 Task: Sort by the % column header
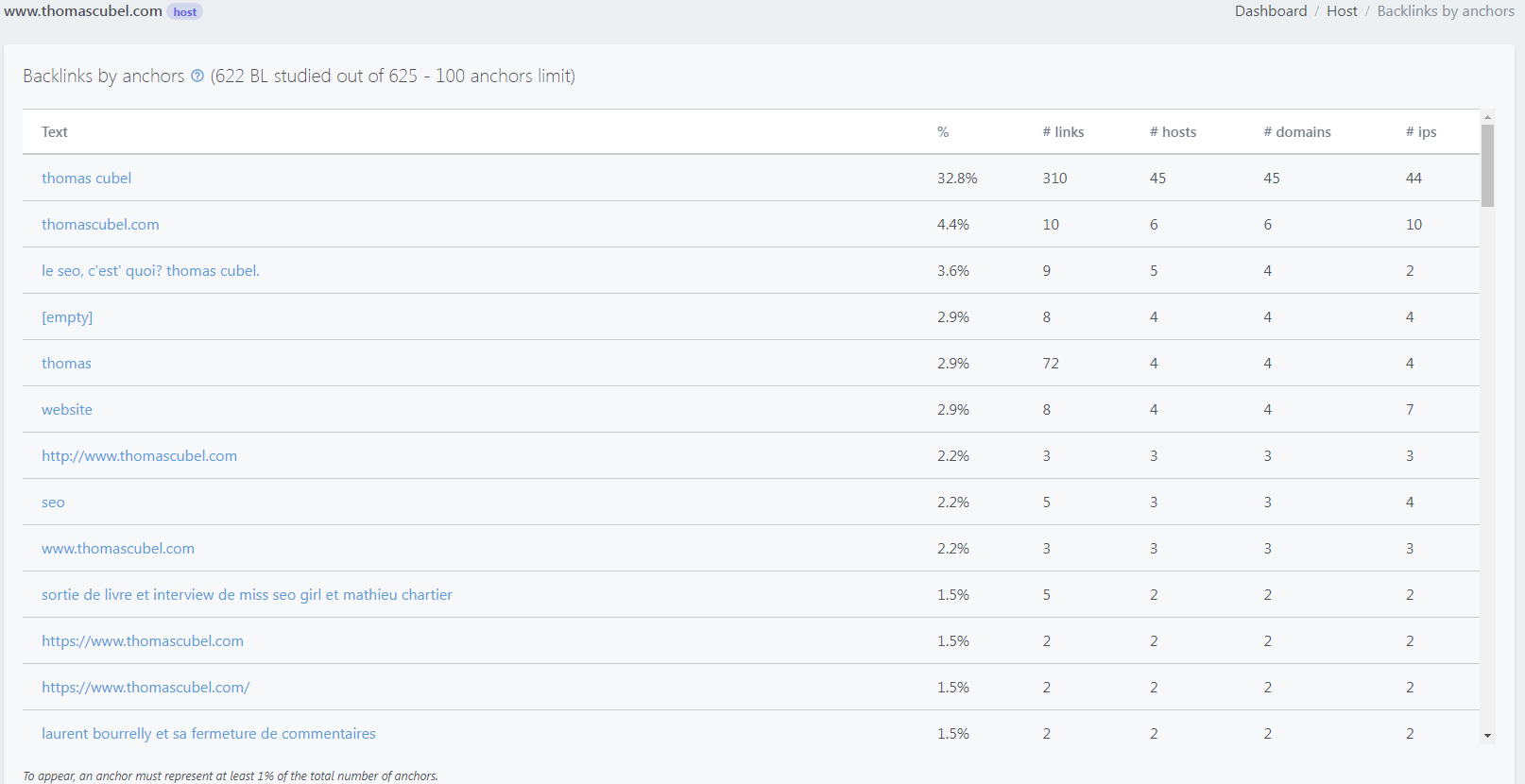[943, 132]
